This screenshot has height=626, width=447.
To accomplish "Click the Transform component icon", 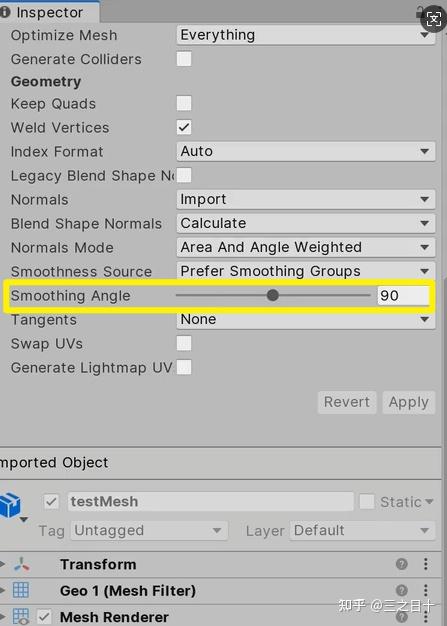I will point(22,565).
